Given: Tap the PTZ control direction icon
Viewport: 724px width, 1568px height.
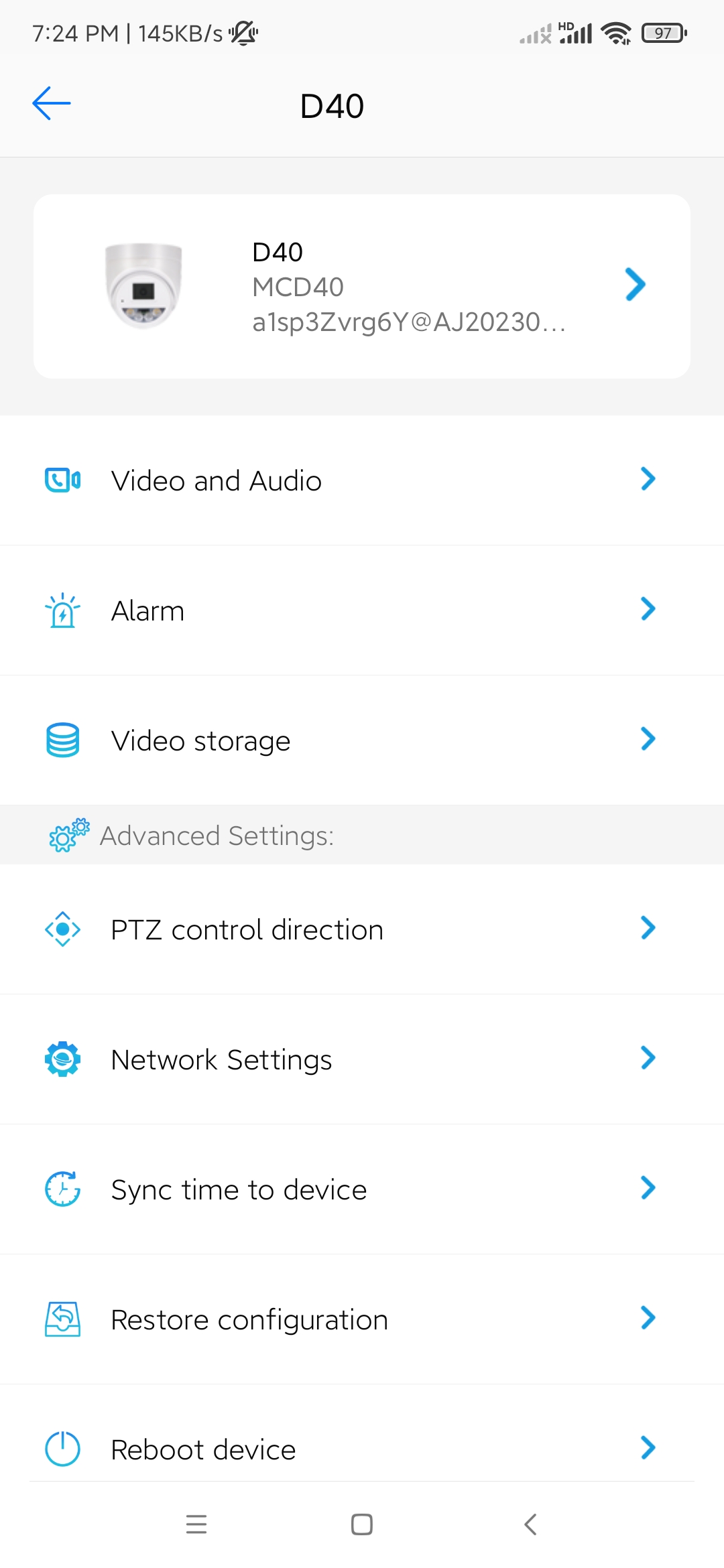Looking at the screenshot, I should [x=63, y=929].
